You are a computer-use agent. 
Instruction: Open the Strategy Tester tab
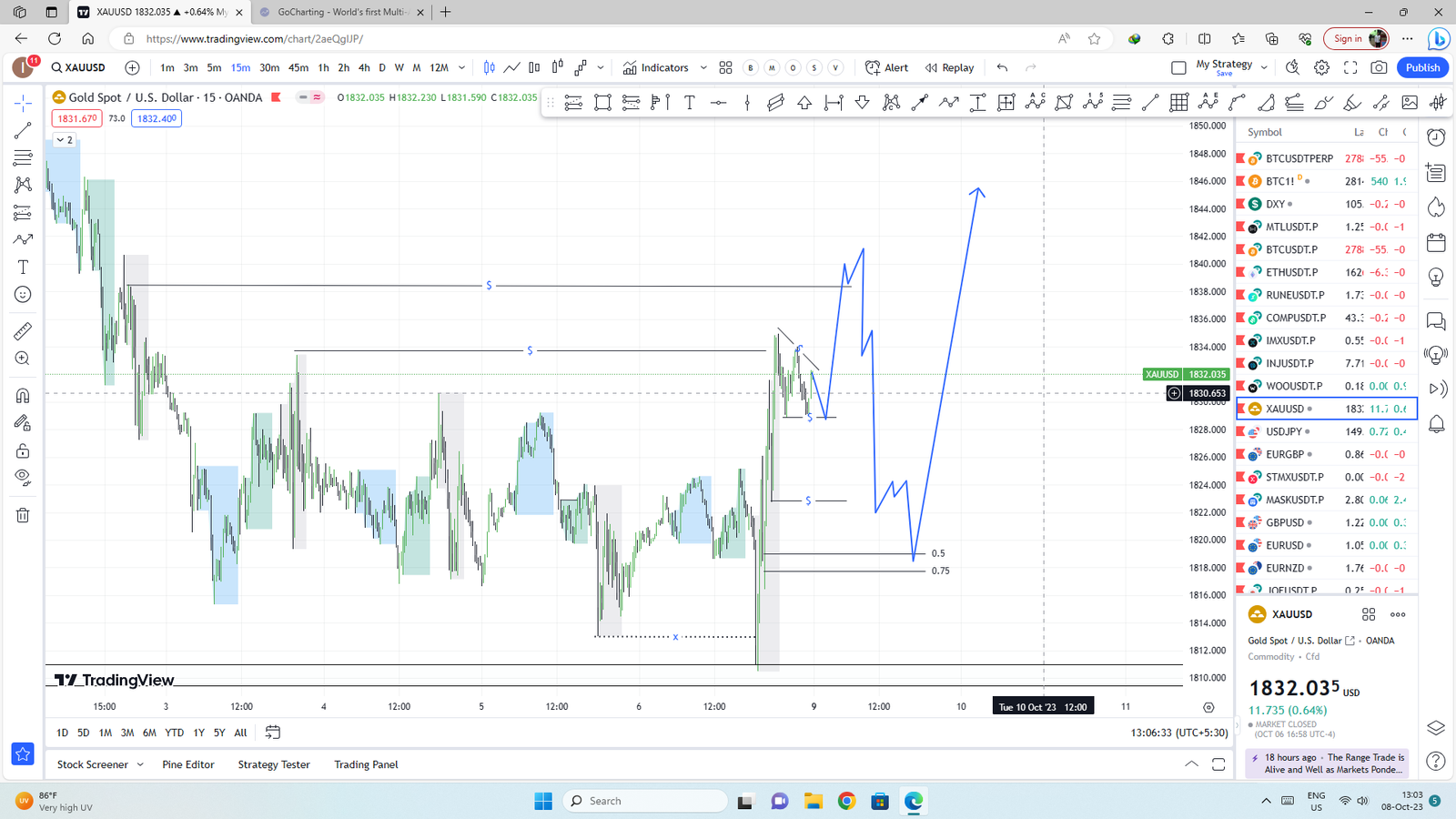[274, 764]
